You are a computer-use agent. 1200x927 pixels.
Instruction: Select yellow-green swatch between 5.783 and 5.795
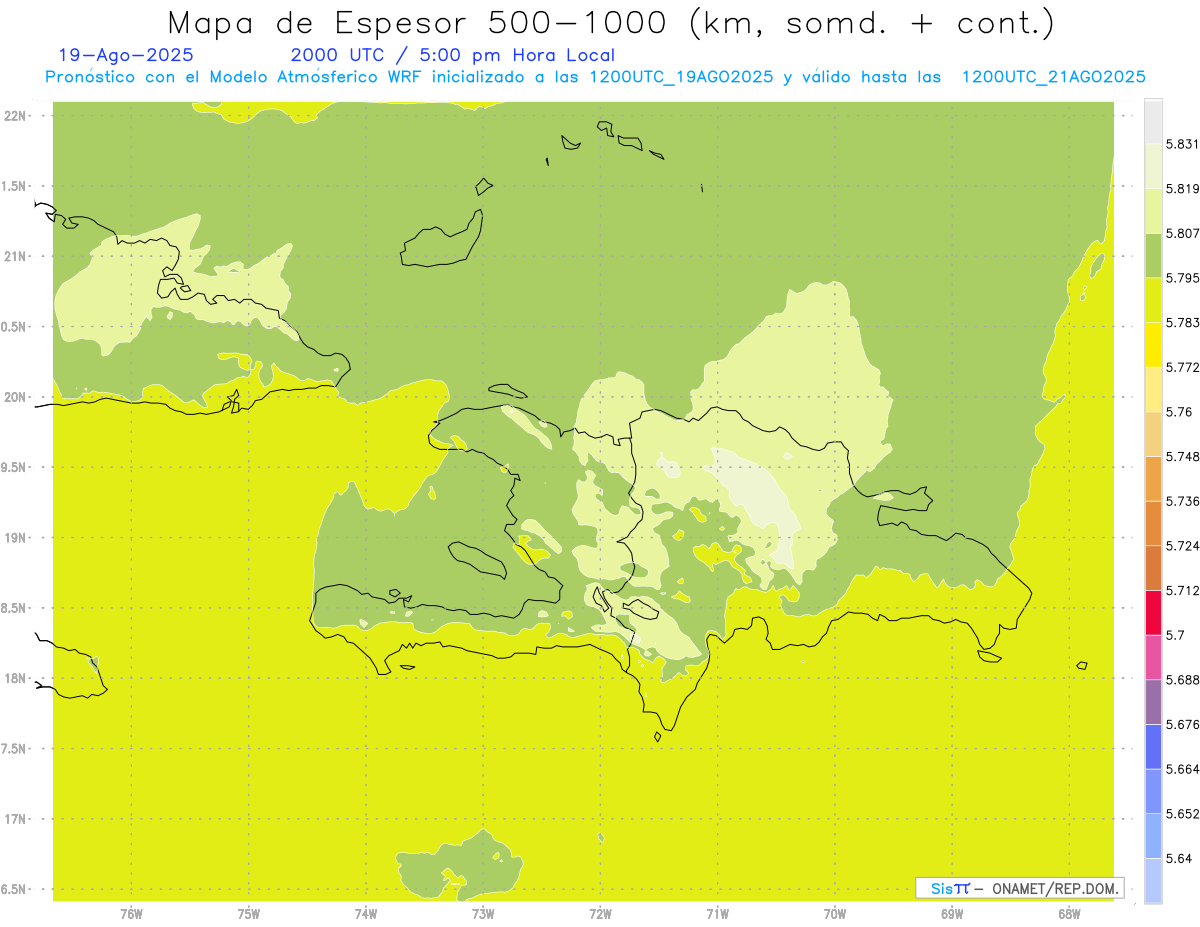click(1153, 299)
